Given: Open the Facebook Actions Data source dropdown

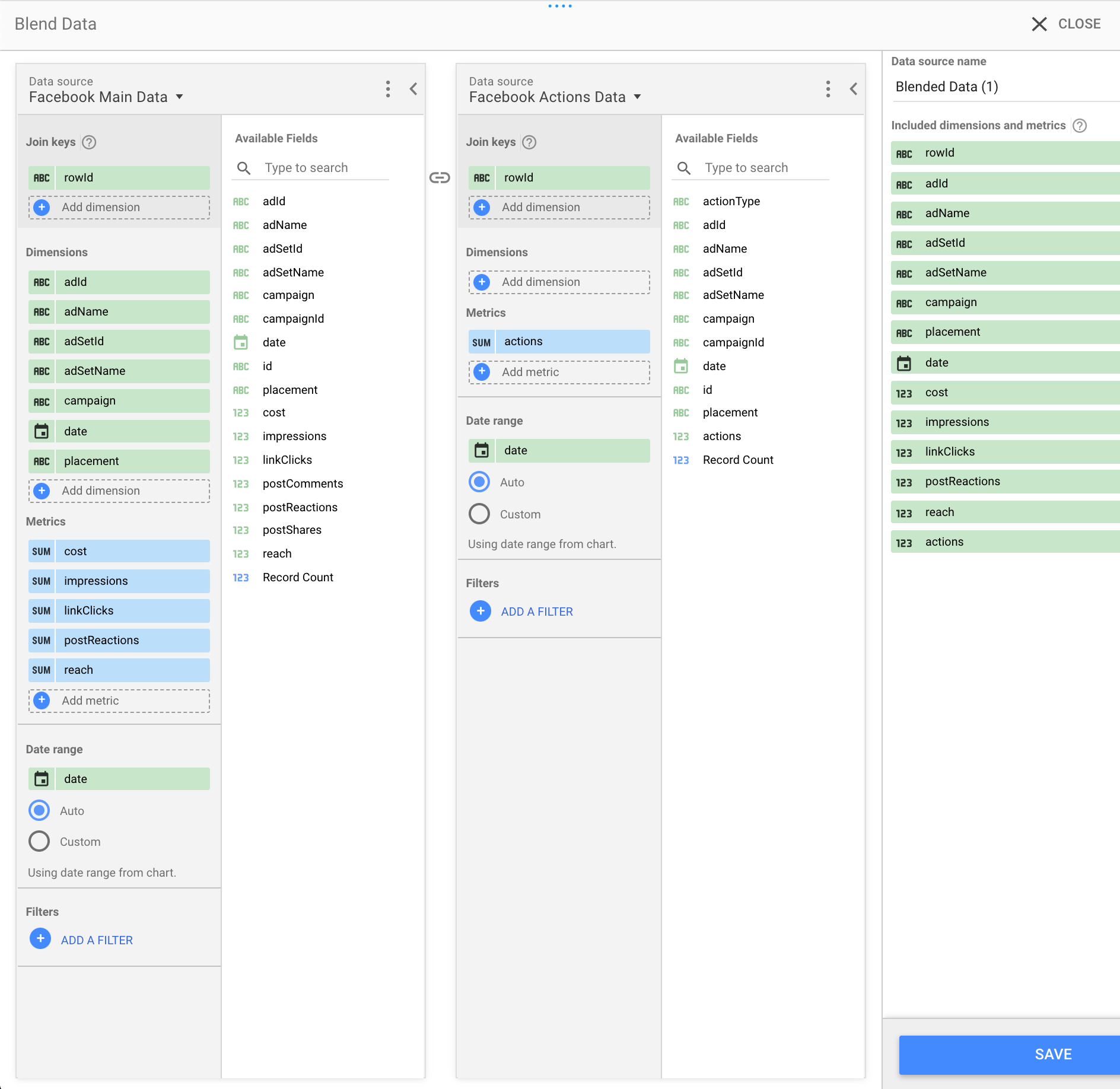Looking at the screenshot, I should [x=638, y=97].
